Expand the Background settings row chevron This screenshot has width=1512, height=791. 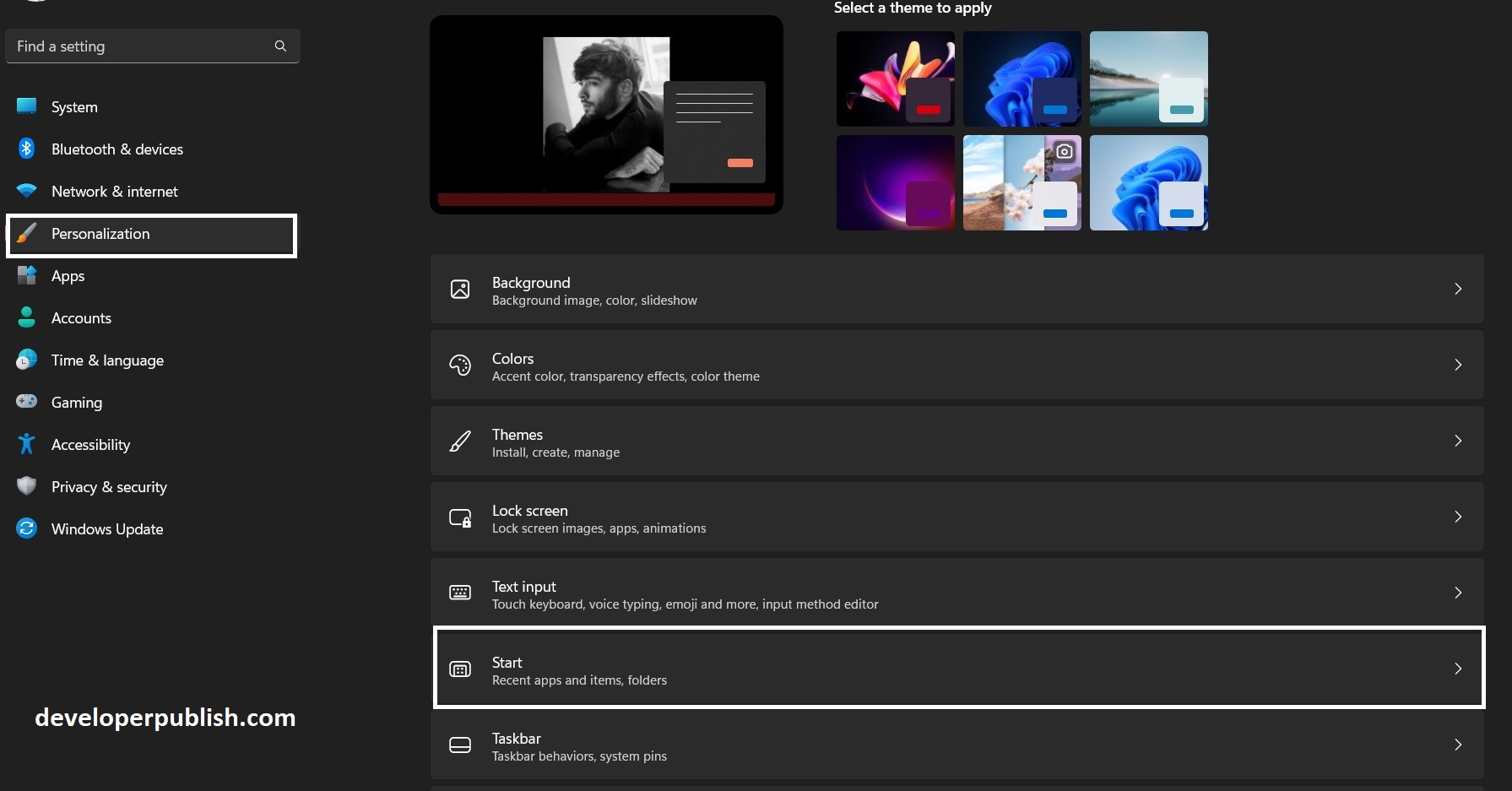(1458, 289)
